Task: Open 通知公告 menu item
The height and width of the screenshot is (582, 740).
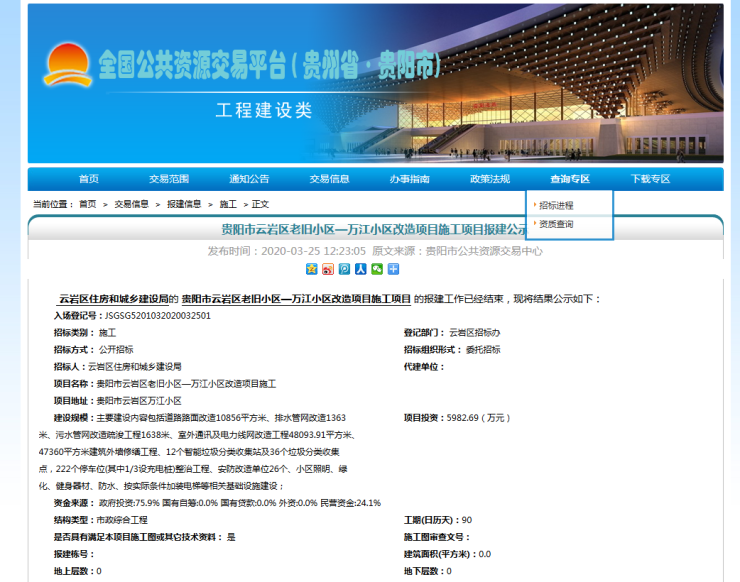Action: (x=249, y=179)
